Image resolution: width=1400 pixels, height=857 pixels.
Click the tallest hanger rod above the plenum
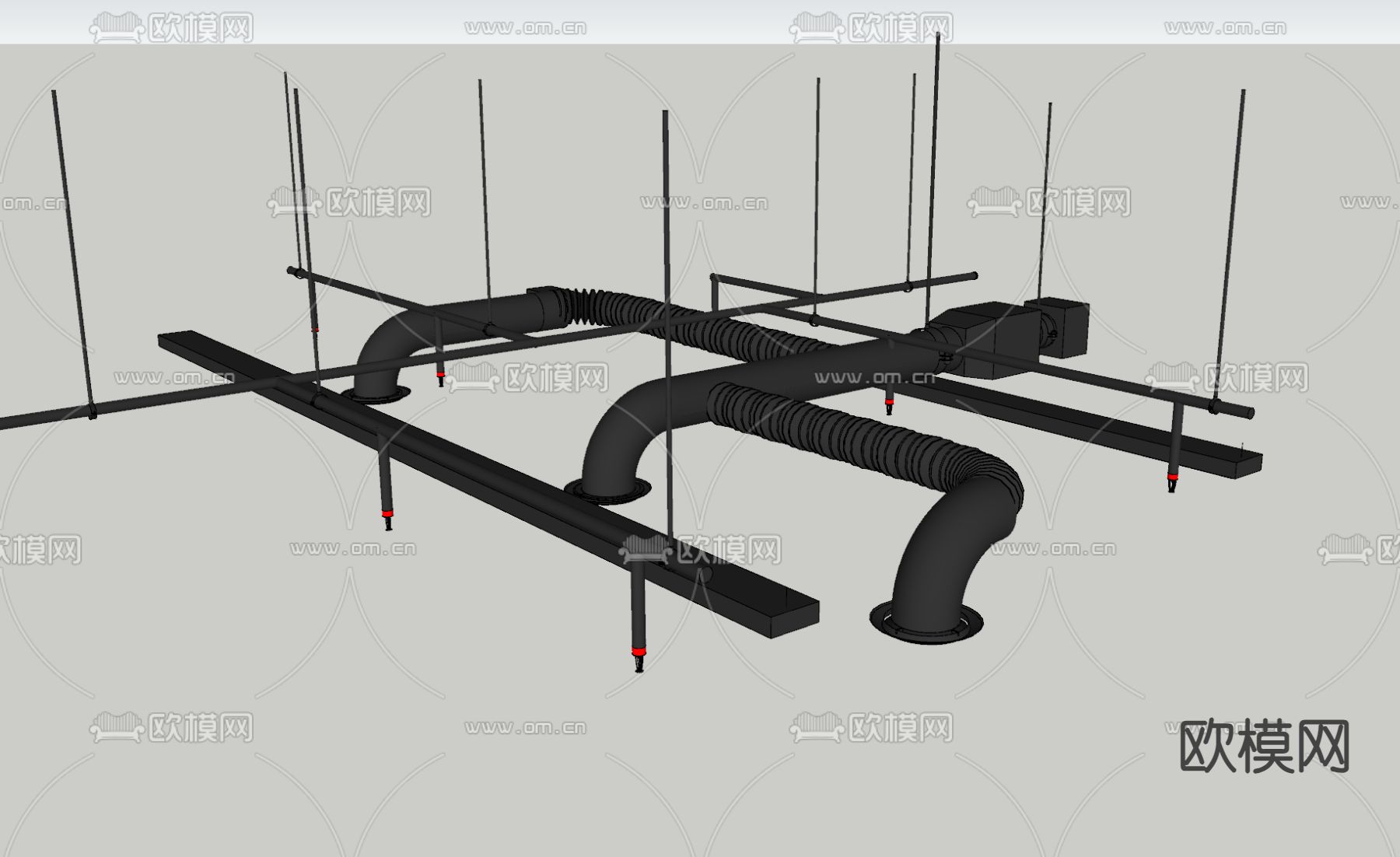click(933, 171)
